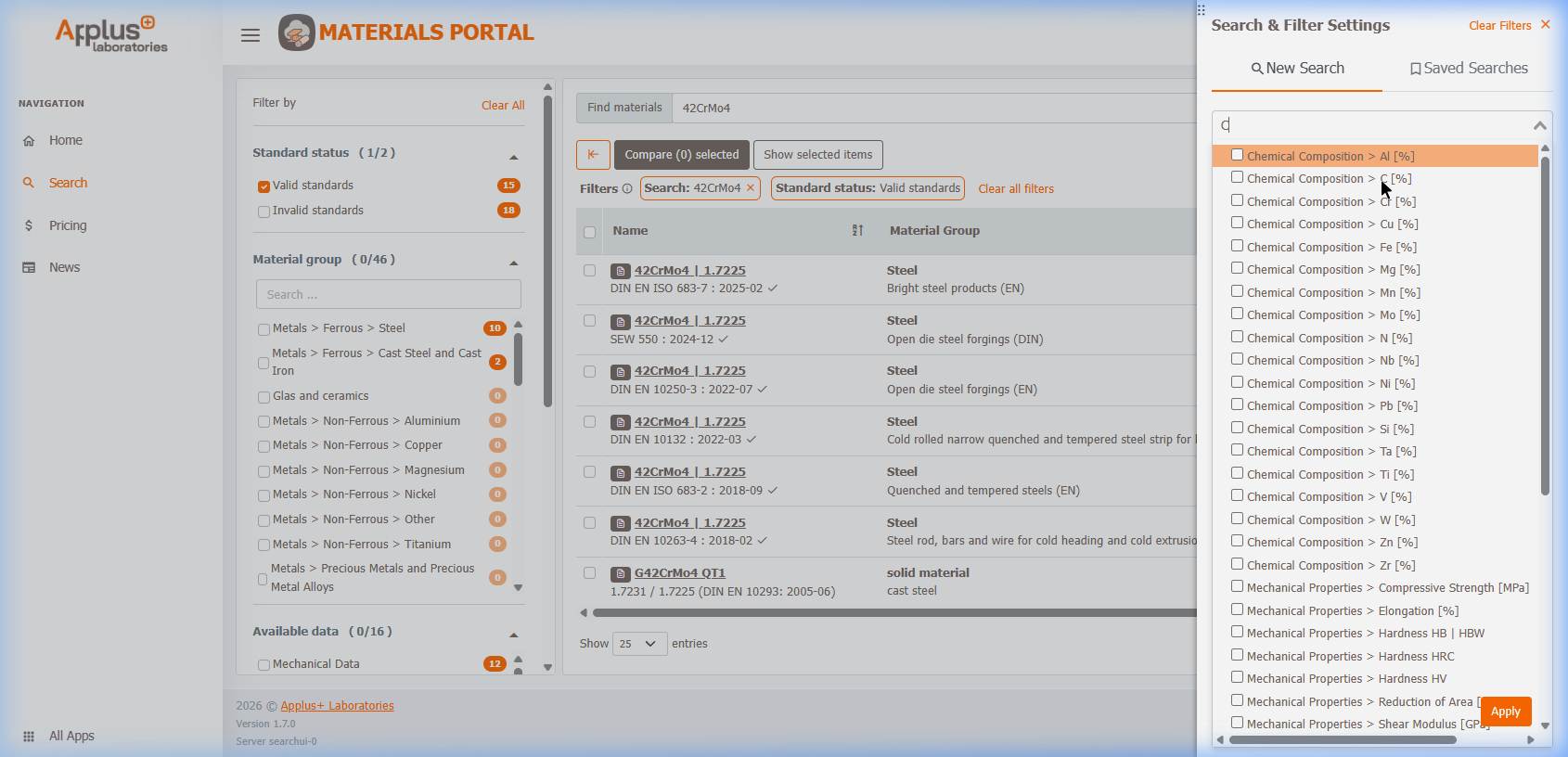The width and height of the screenshot is (1568, 757).
Task: Check Chemical Composition > Cu [%] option
Action: tap(1237, 224)
